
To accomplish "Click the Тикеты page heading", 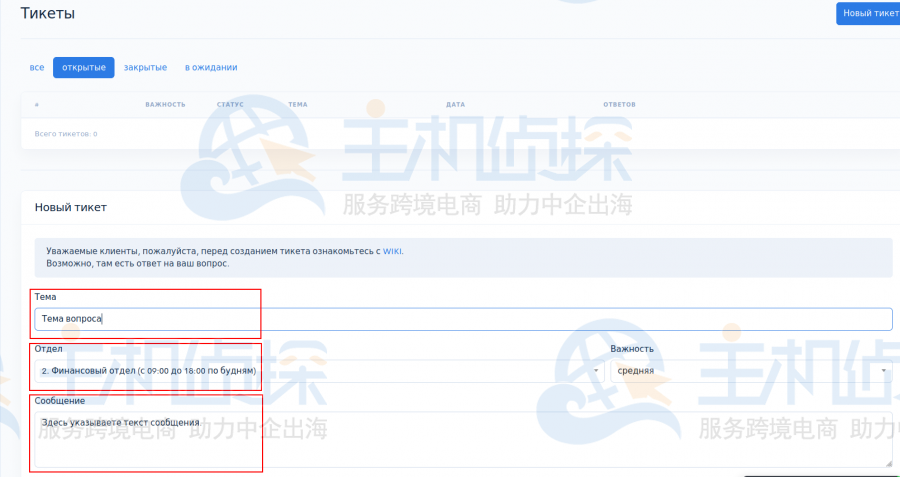I will (48, 13).
